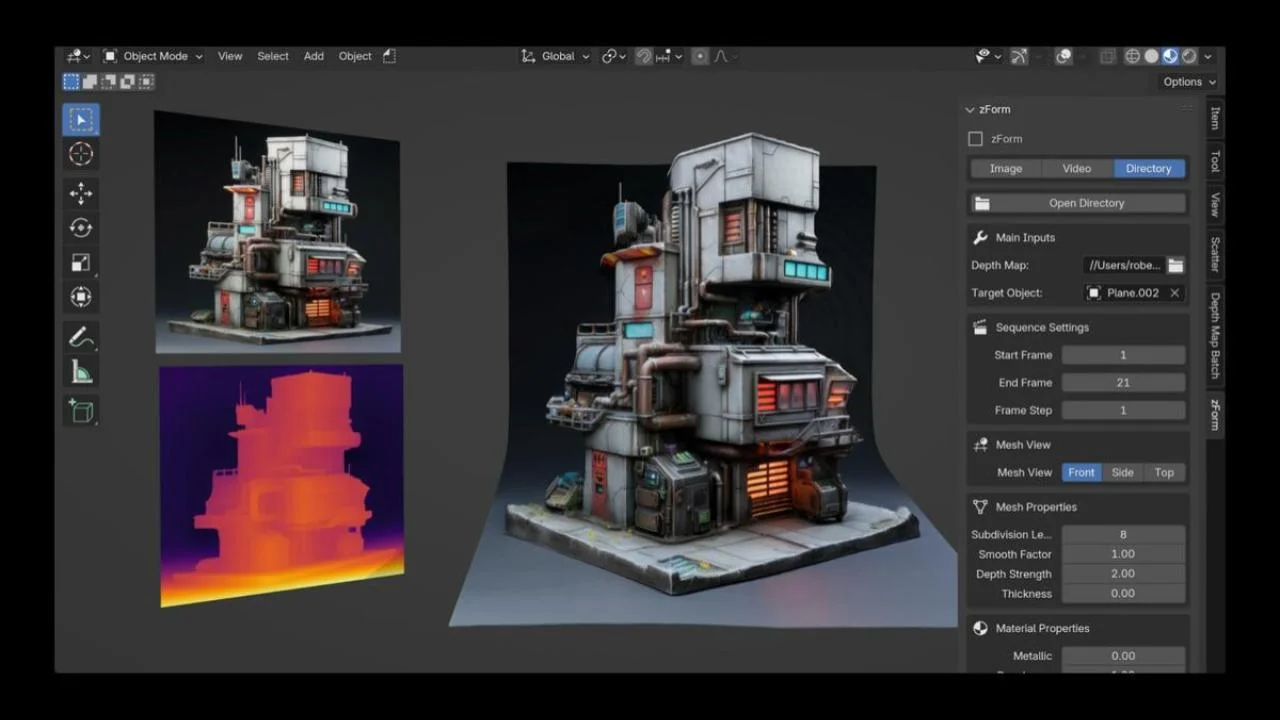The width and height of the screenshot is (1280, 720).
Task: Click the End Frame value field
Action: click(x=1123, y=382)
